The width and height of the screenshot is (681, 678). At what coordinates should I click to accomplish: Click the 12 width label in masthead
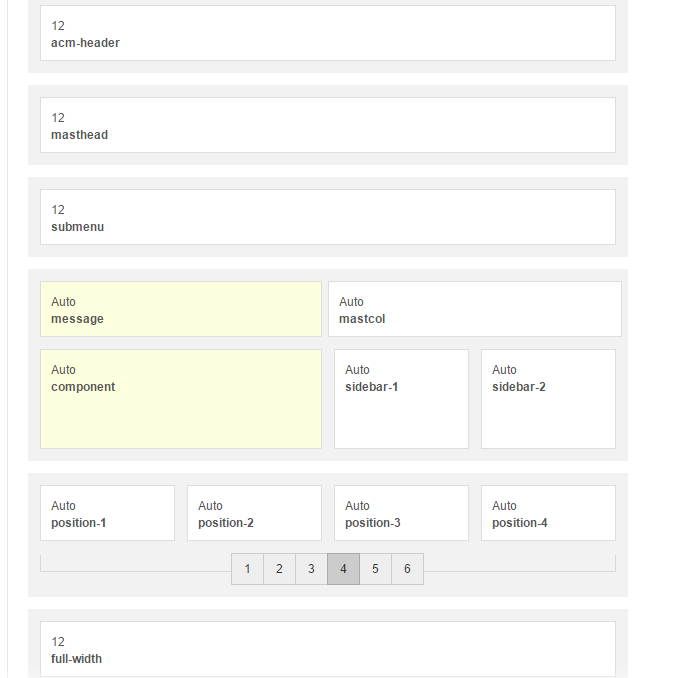[58, 118]
